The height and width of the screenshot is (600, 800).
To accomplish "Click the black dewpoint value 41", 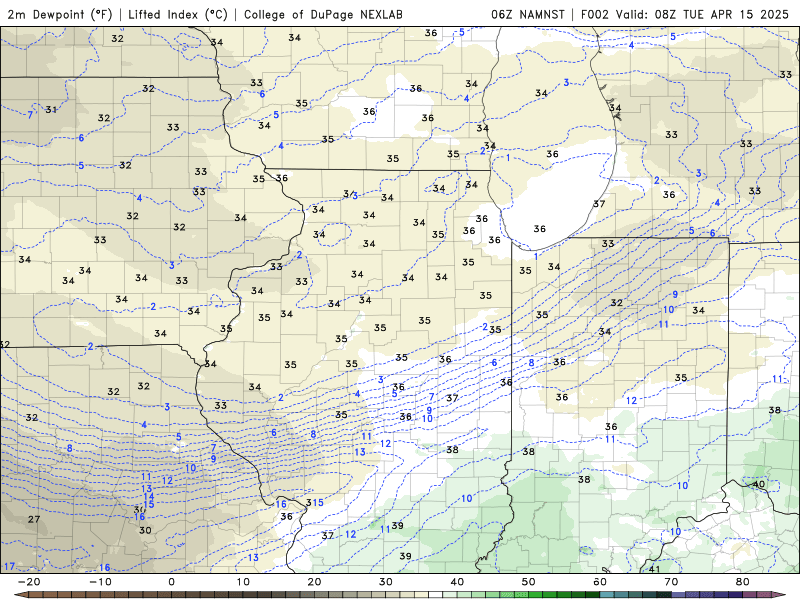I will (654, 569).
